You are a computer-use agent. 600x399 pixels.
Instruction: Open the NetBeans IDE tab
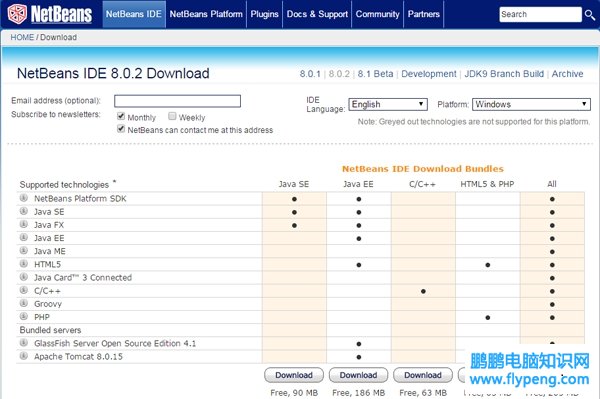coord(134,14)
